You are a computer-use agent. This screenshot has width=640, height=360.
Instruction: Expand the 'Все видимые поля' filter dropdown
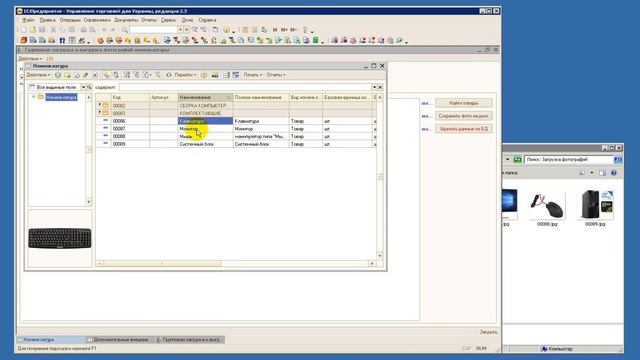pyautogui.click(x=83, y=87)
